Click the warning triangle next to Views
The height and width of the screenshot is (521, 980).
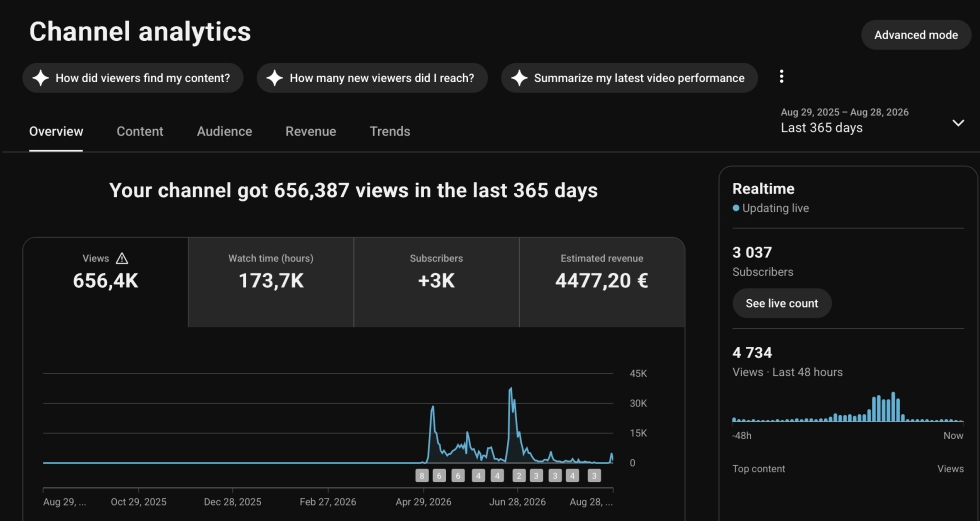point(122,259)
